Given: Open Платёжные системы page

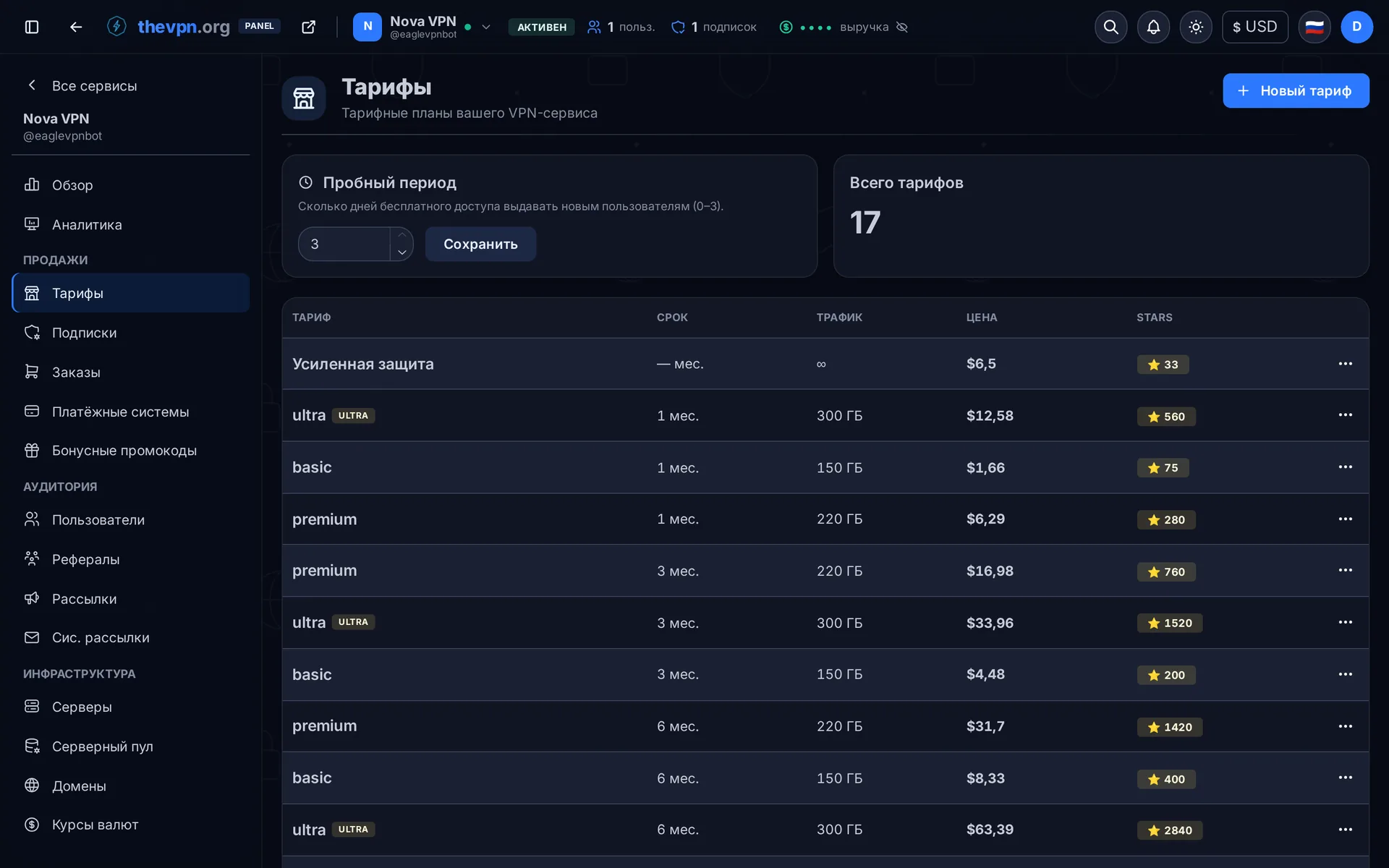Looking at the screenshot, I should click(x=131, y=412).
